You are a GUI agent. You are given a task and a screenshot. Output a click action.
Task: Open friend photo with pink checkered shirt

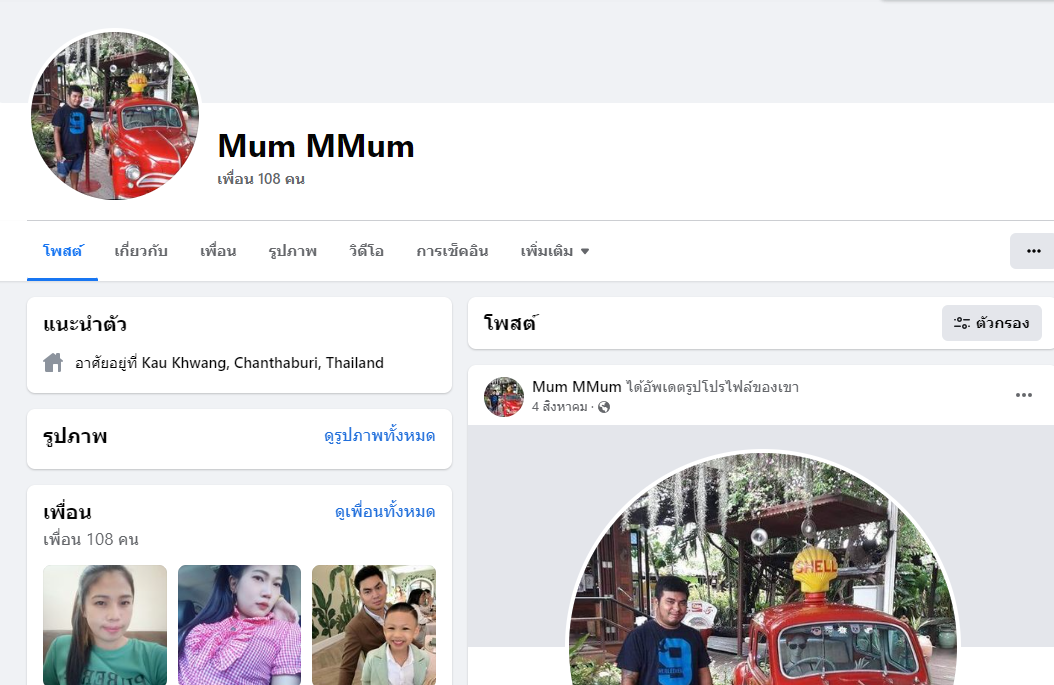[239, 625]
